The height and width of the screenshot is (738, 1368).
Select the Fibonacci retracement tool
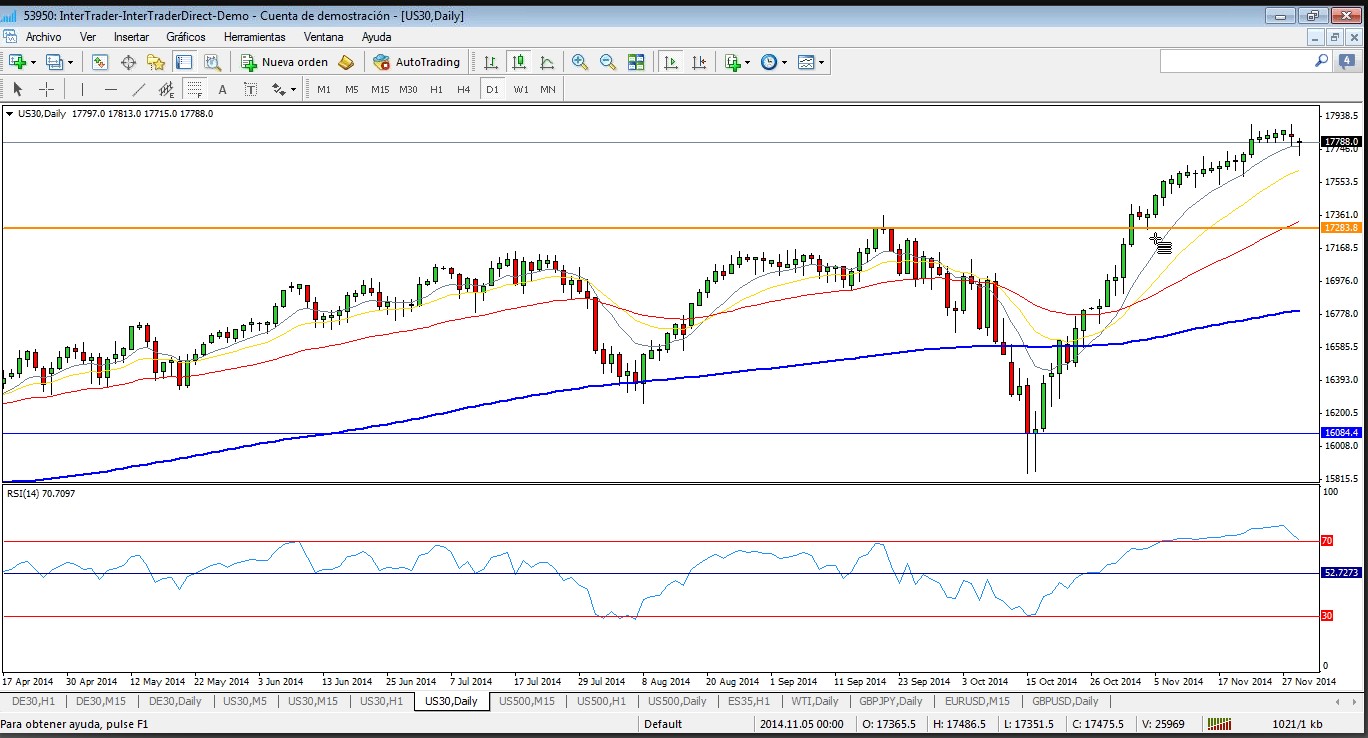coord(194,89)
